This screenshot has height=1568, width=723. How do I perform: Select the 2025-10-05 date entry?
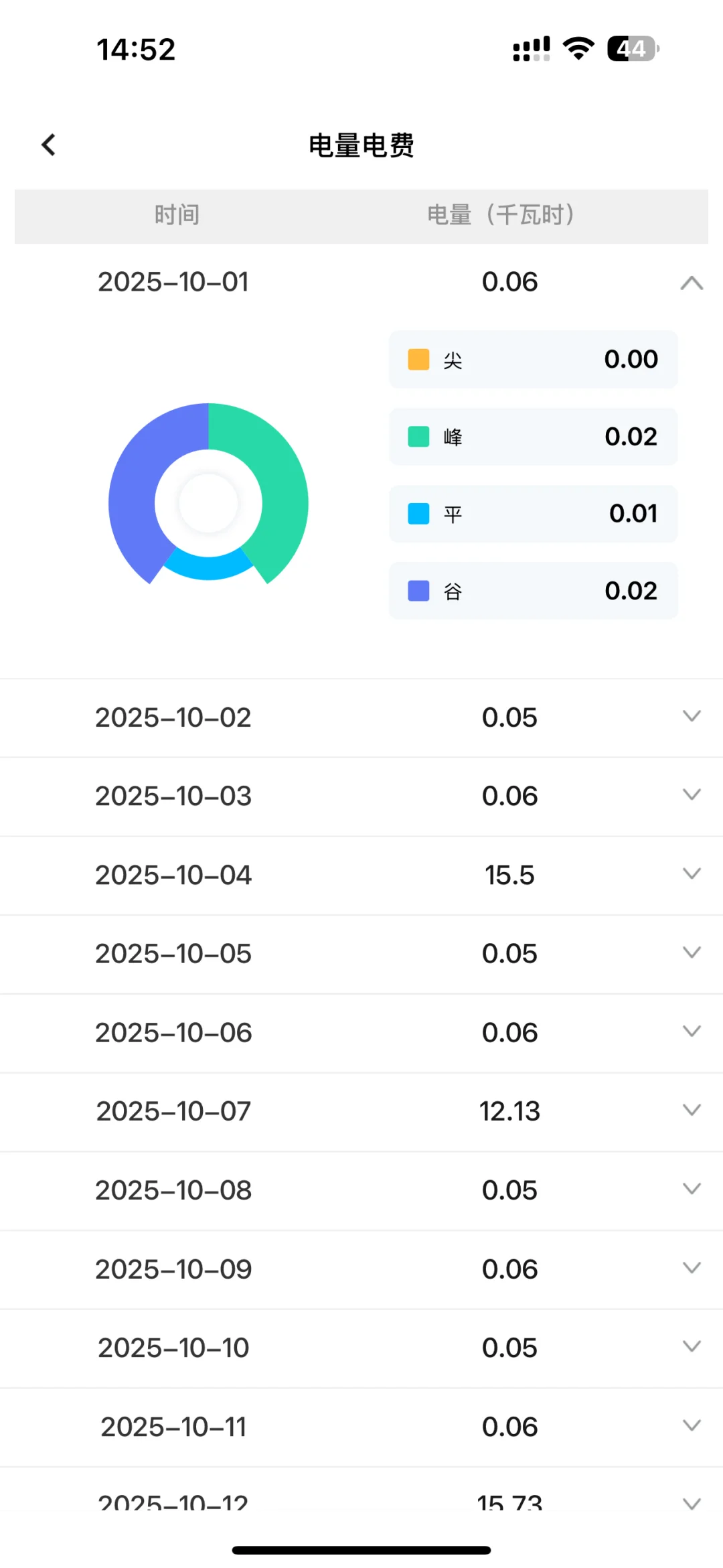click(173, 953)
